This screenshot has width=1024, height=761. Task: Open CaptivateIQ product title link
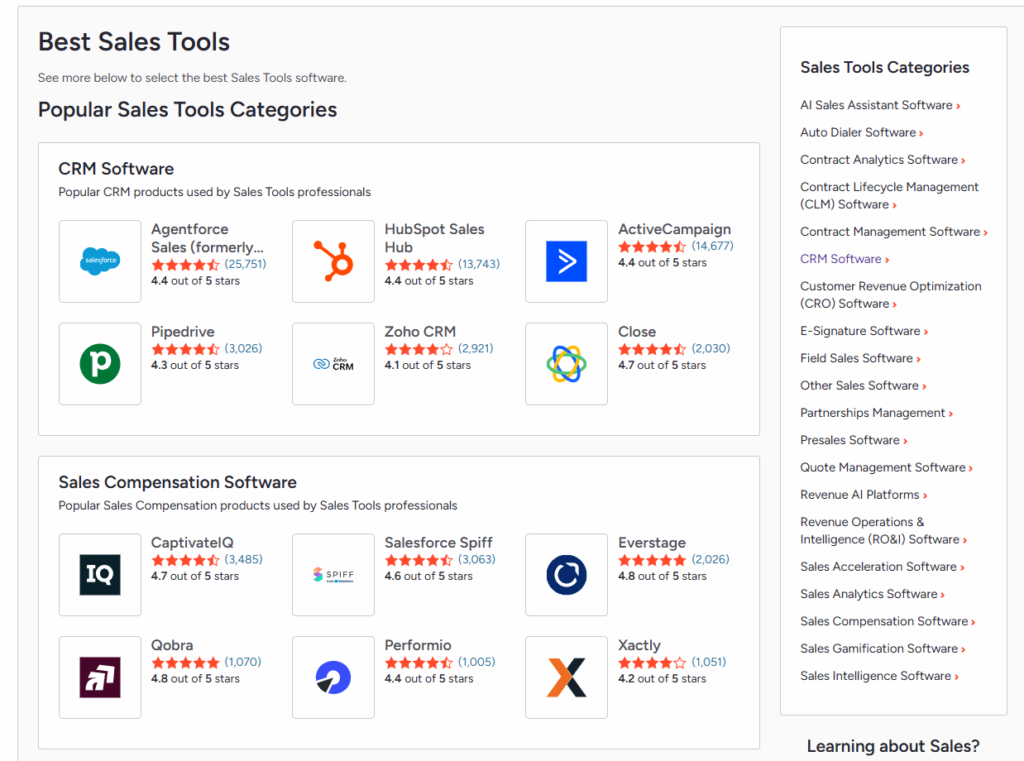(x=192, y=543)
